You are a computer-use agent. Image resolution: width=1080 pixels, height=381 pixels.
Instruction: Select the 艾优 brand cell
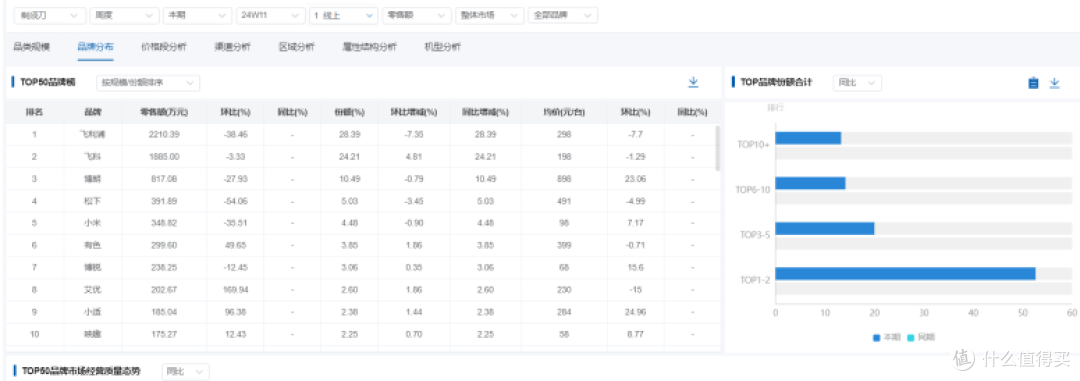coord(92,289)
